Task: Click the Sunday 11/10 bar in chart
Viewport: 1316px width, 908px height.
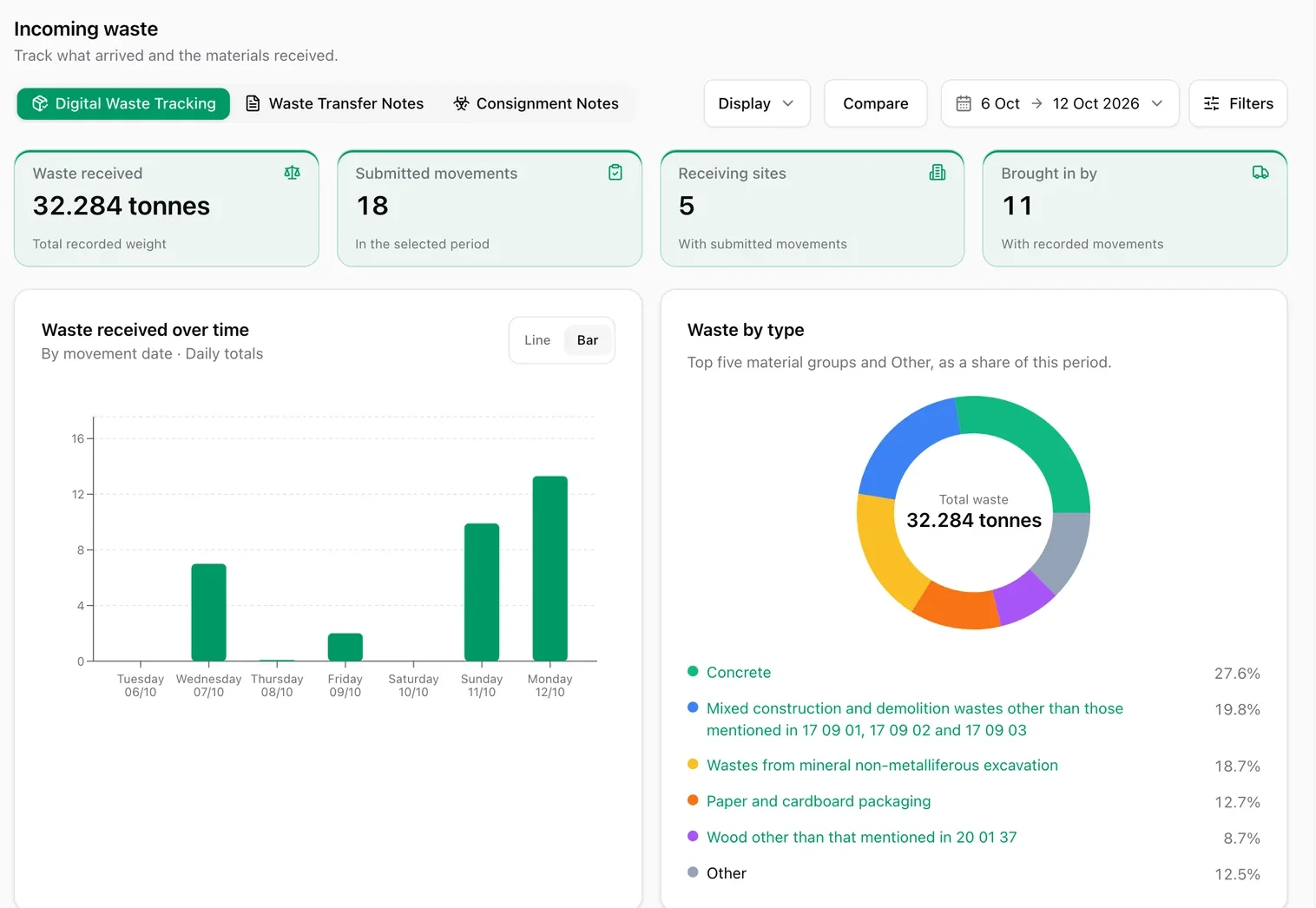Action: point(482,592)
